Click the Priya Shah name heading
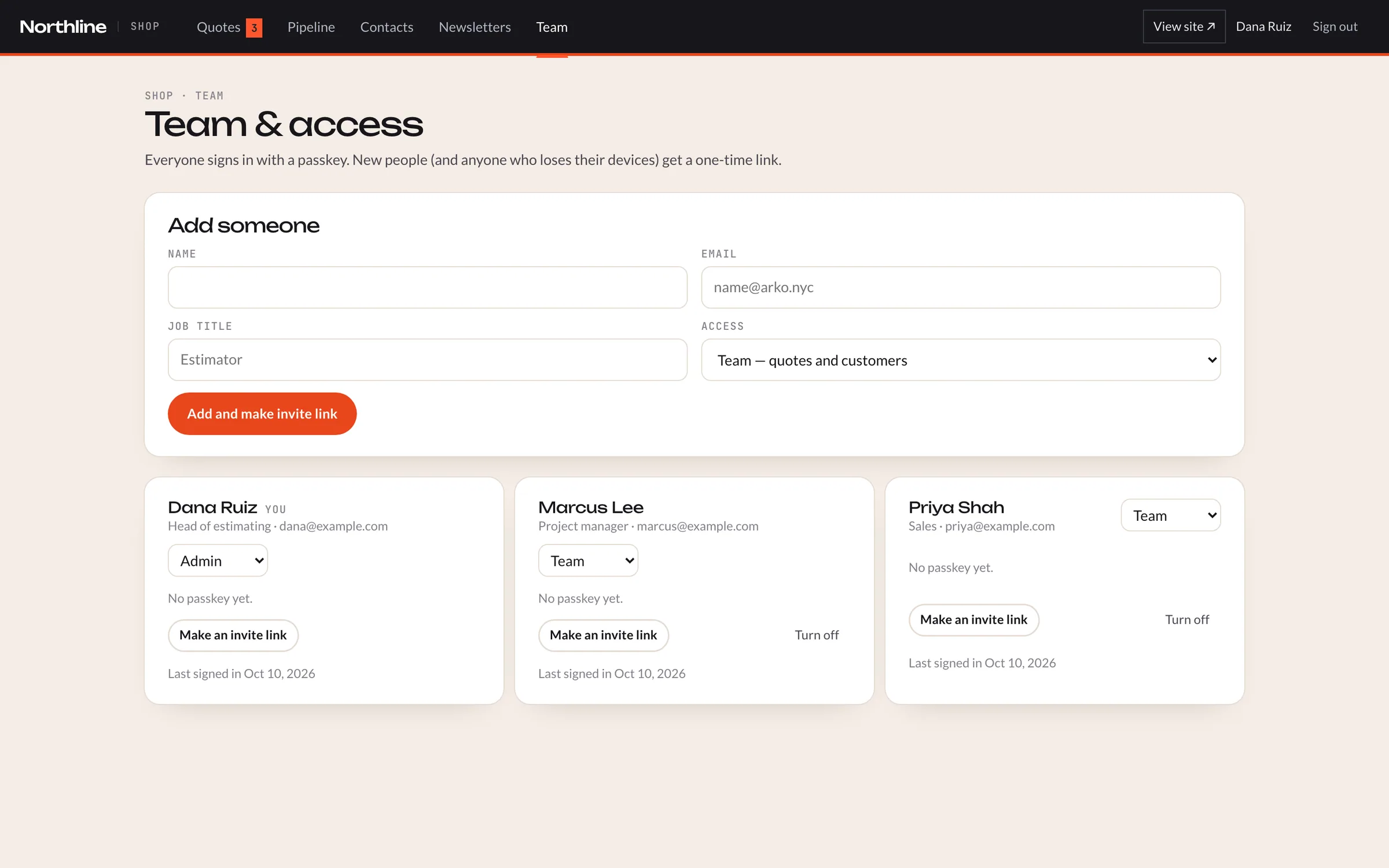Screen dimensions: 1389x868 click(956, 507)
